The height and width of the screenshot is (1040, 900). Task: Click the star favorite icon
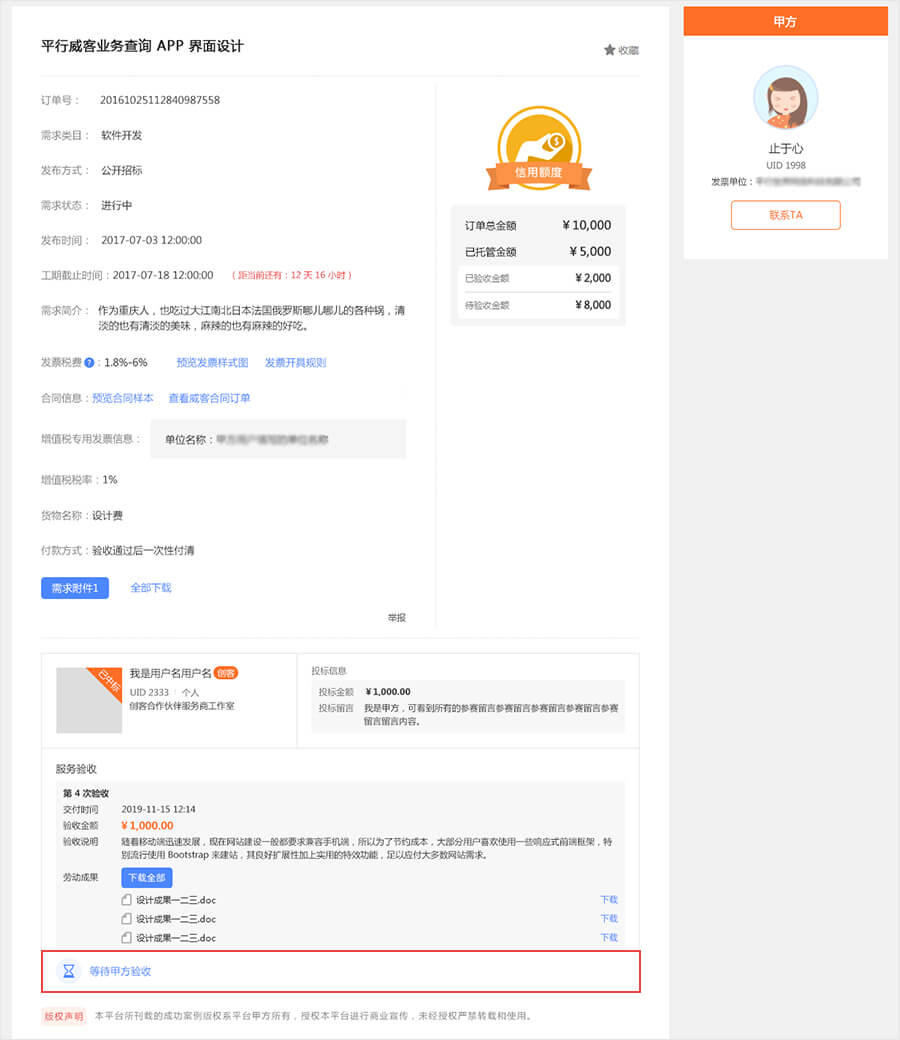pos(609,50)
